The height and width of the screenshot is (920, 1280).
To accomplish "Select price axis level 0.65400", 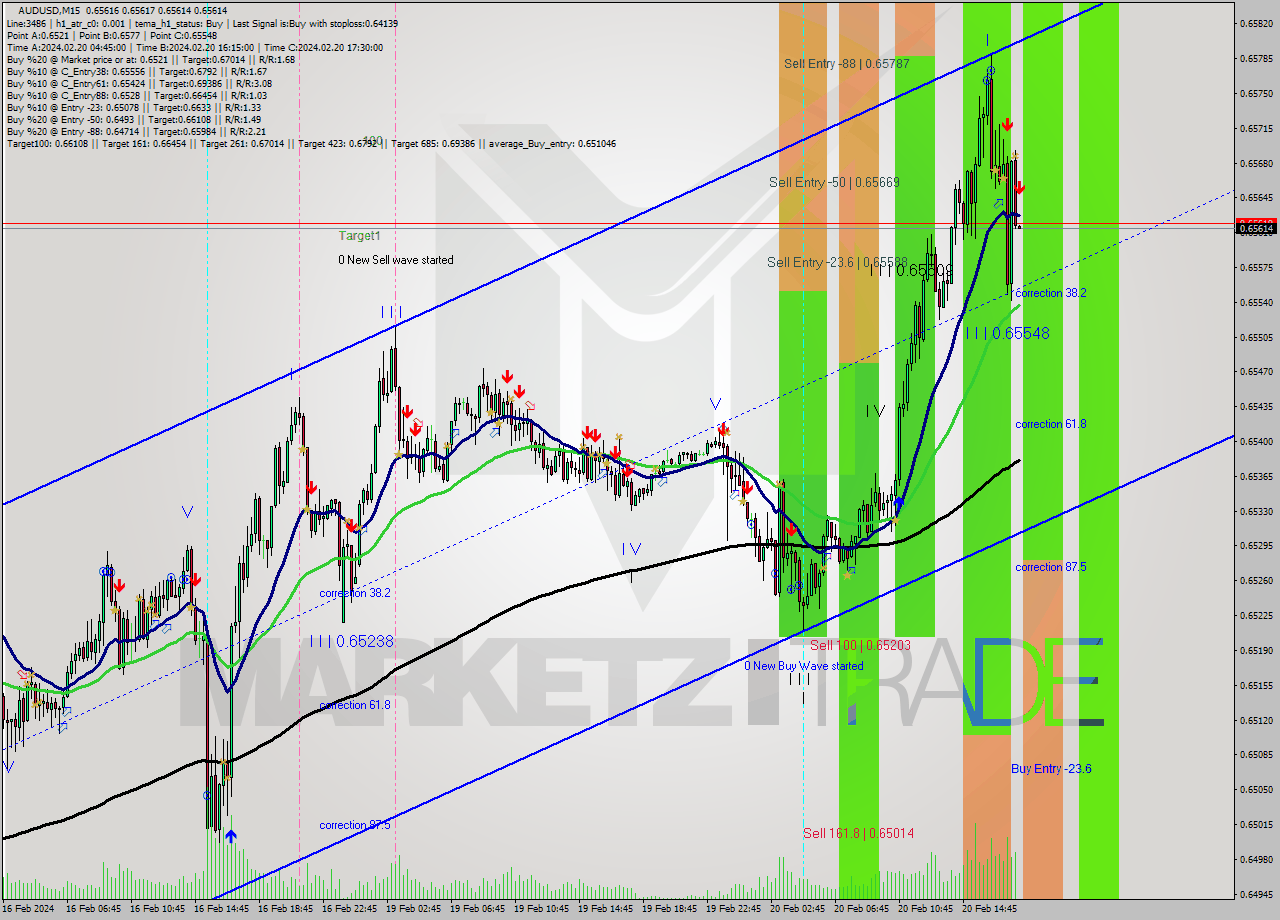I will (1256, 441).
